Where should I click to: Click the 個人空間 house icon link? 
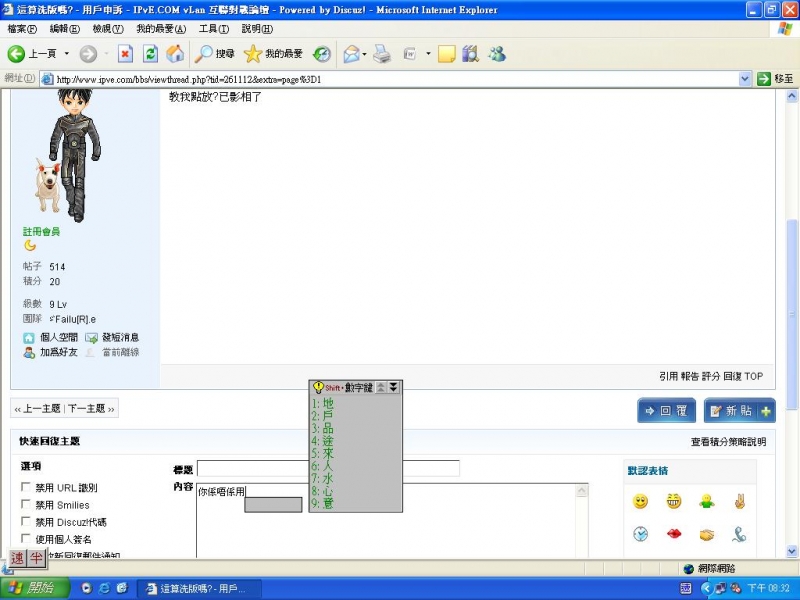(x=29, y=338)
